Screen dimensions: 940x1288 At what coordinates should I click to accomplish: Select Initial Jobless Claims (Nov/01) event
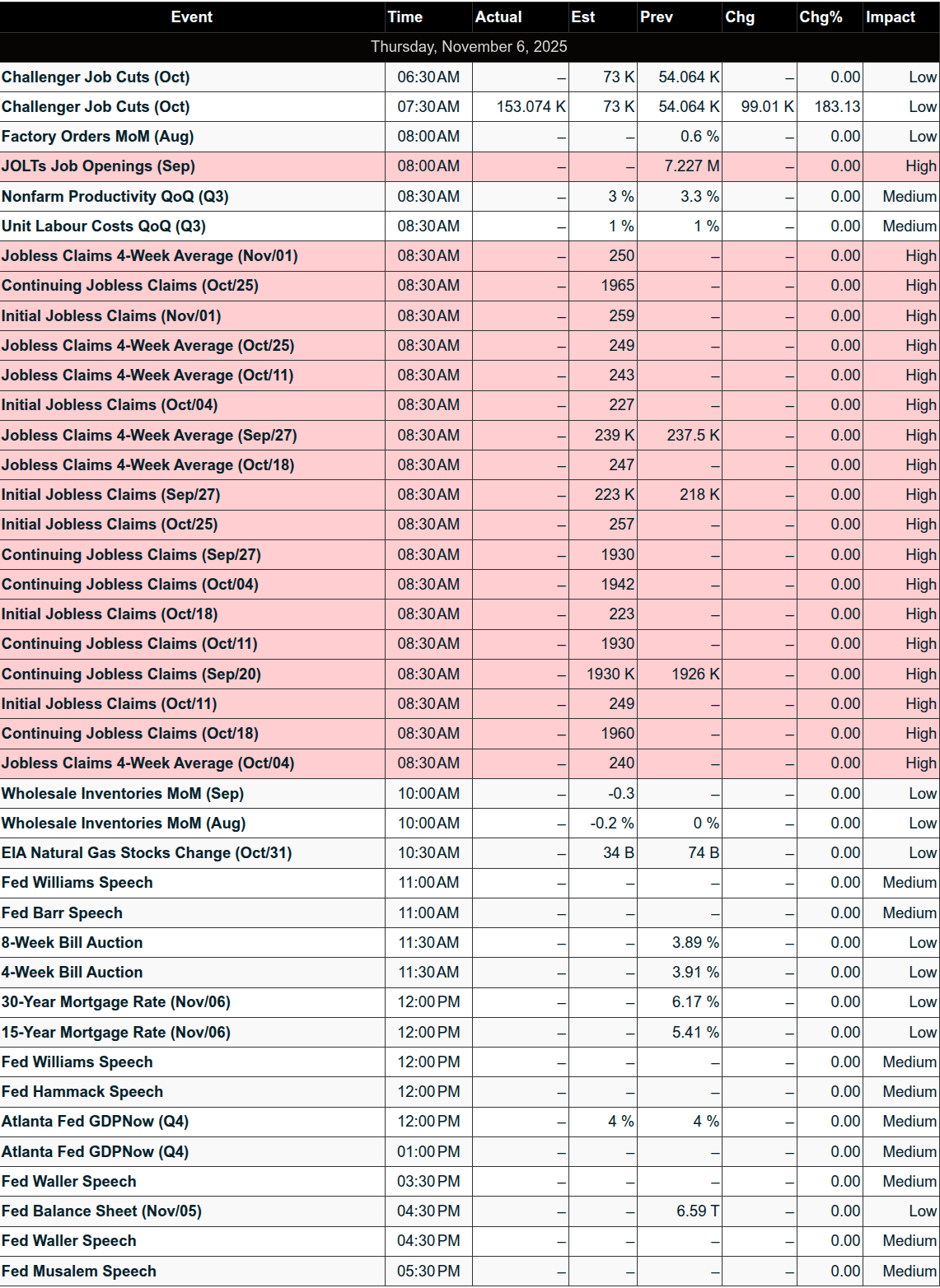point(111,316)
